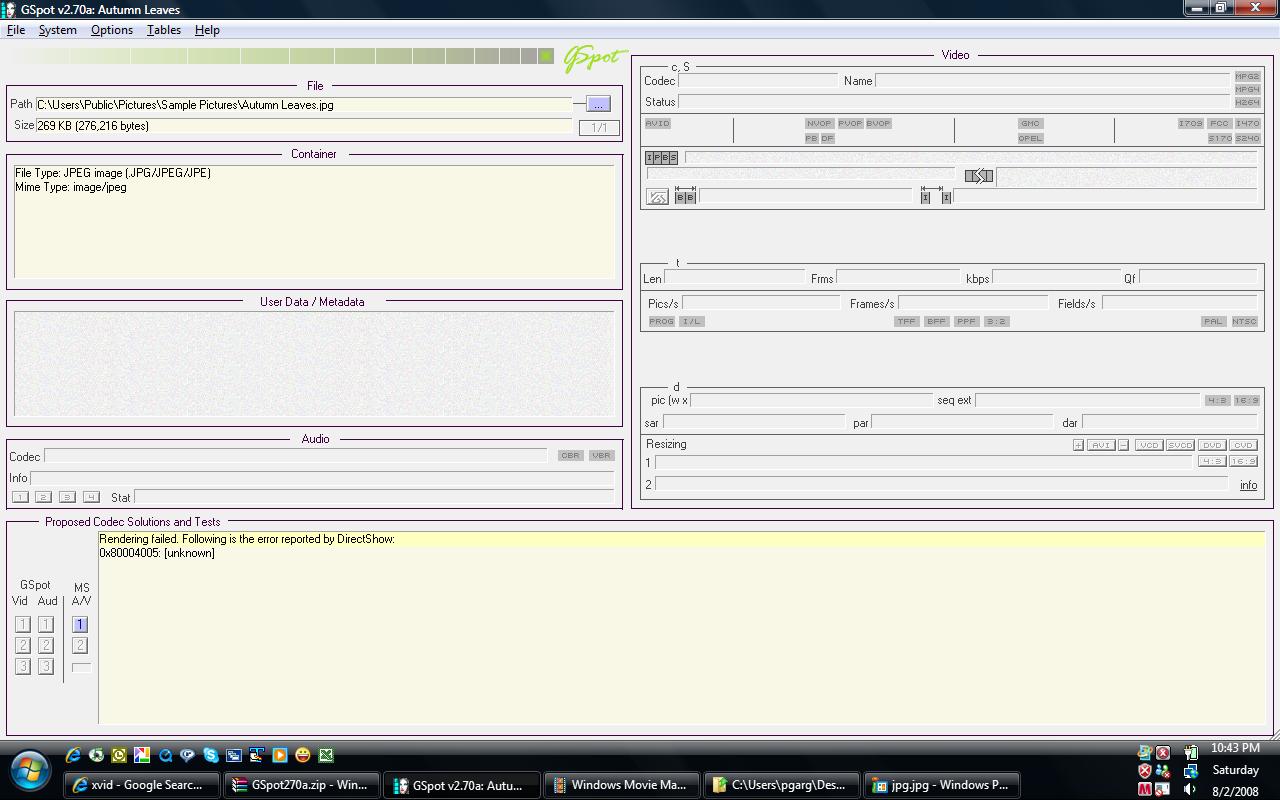This screenshot has width=1280, height=800.
Task: Select audio stream button 4
Action: (91, 497)
